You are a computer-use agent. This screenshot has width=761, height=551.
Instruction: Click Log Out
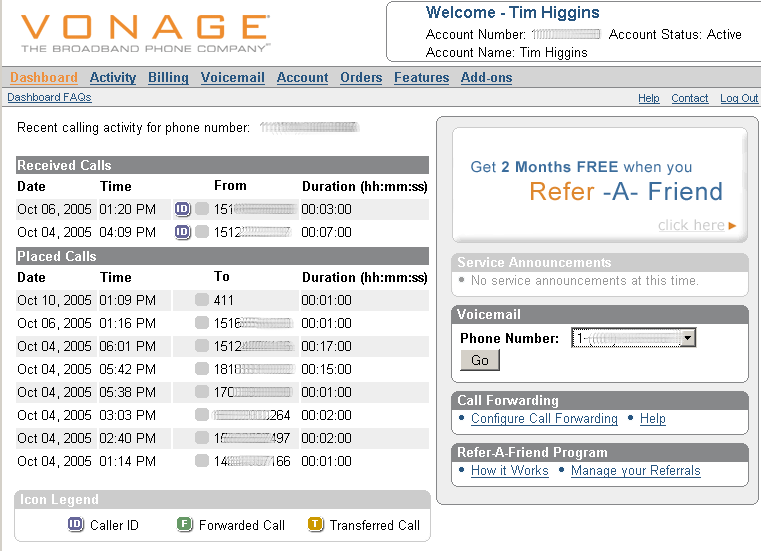click(739, 98)
